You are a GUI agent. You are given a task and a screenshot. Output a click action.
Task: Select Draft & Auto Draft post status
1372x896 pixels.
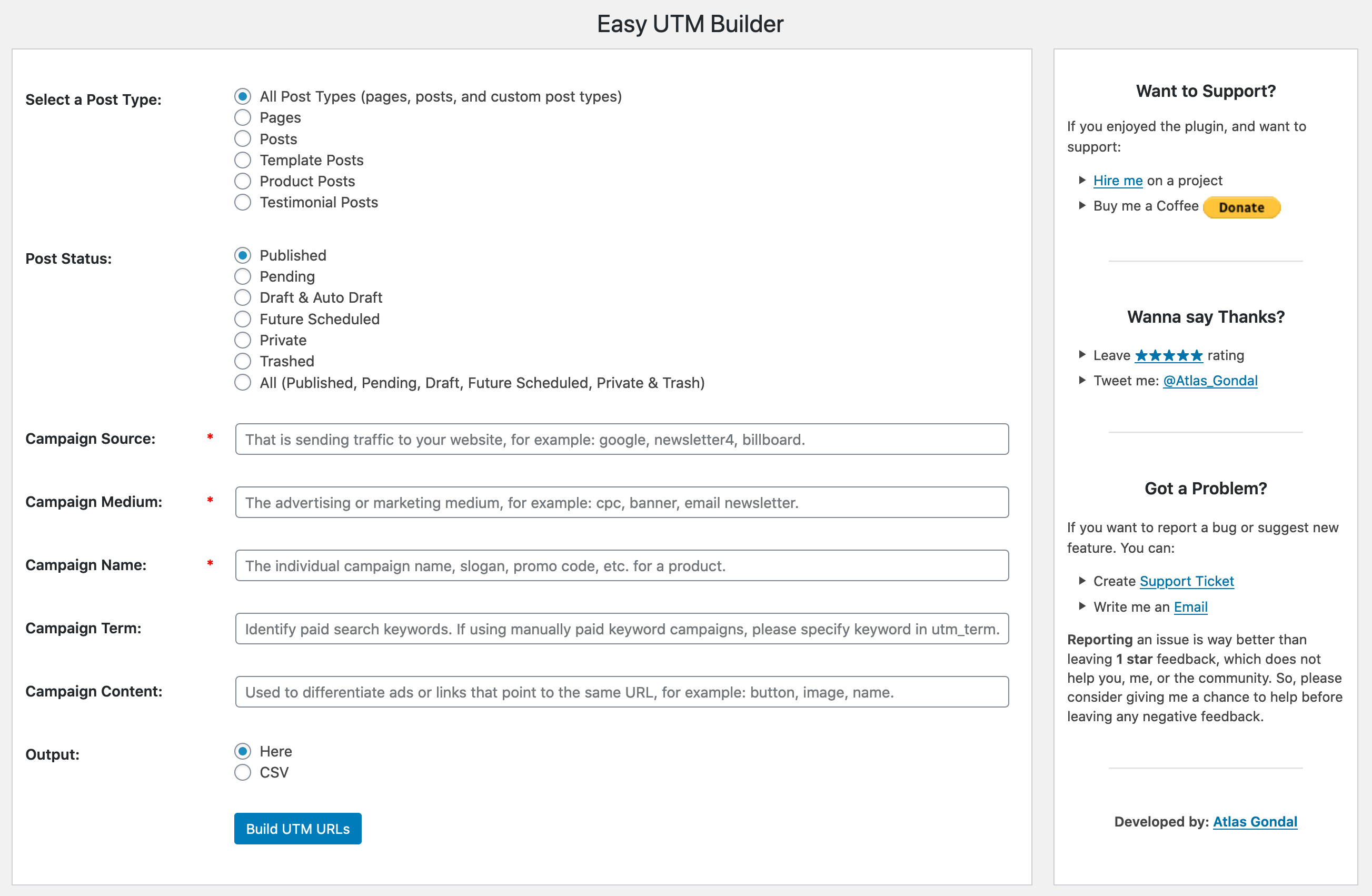point(243,298)
